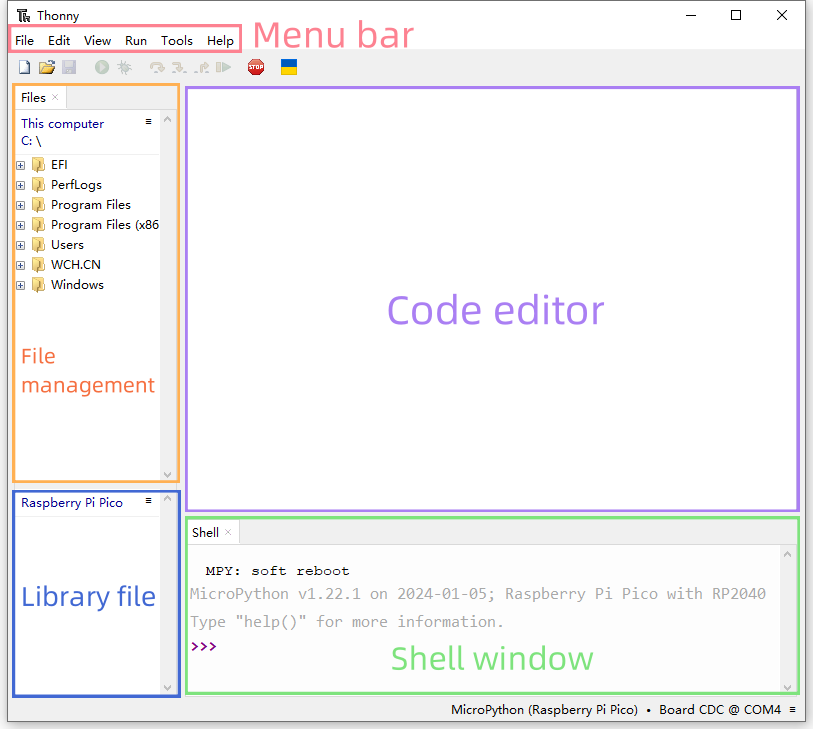Click up arrow of Raspberry Pi Pico scrollbar
813x729 pixels.
(x=167, y=498)
